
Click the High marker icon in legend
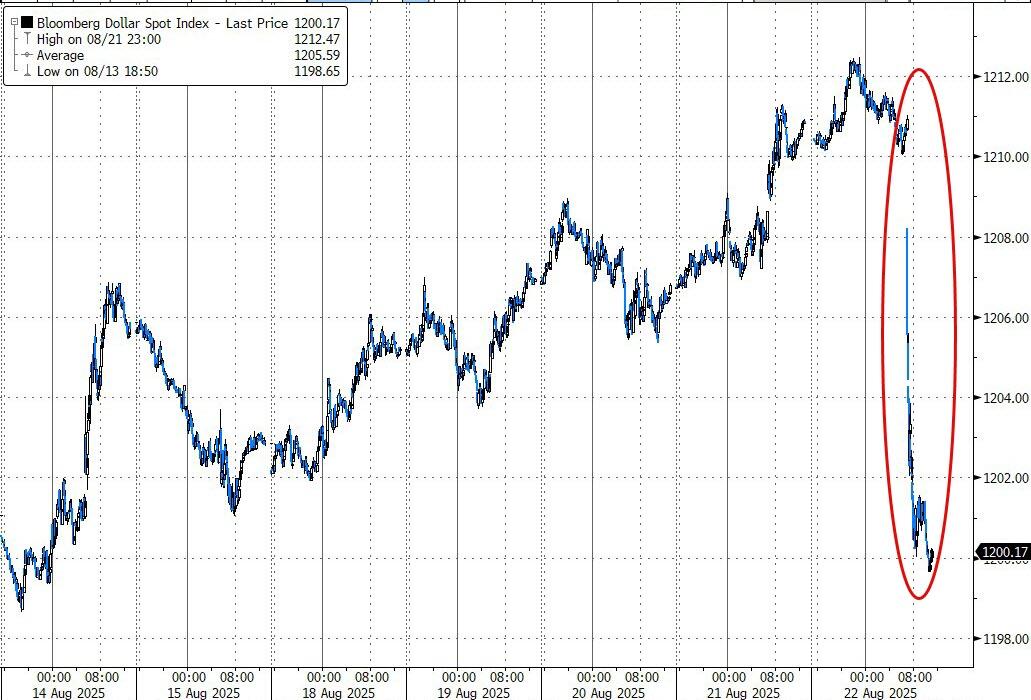25,39
